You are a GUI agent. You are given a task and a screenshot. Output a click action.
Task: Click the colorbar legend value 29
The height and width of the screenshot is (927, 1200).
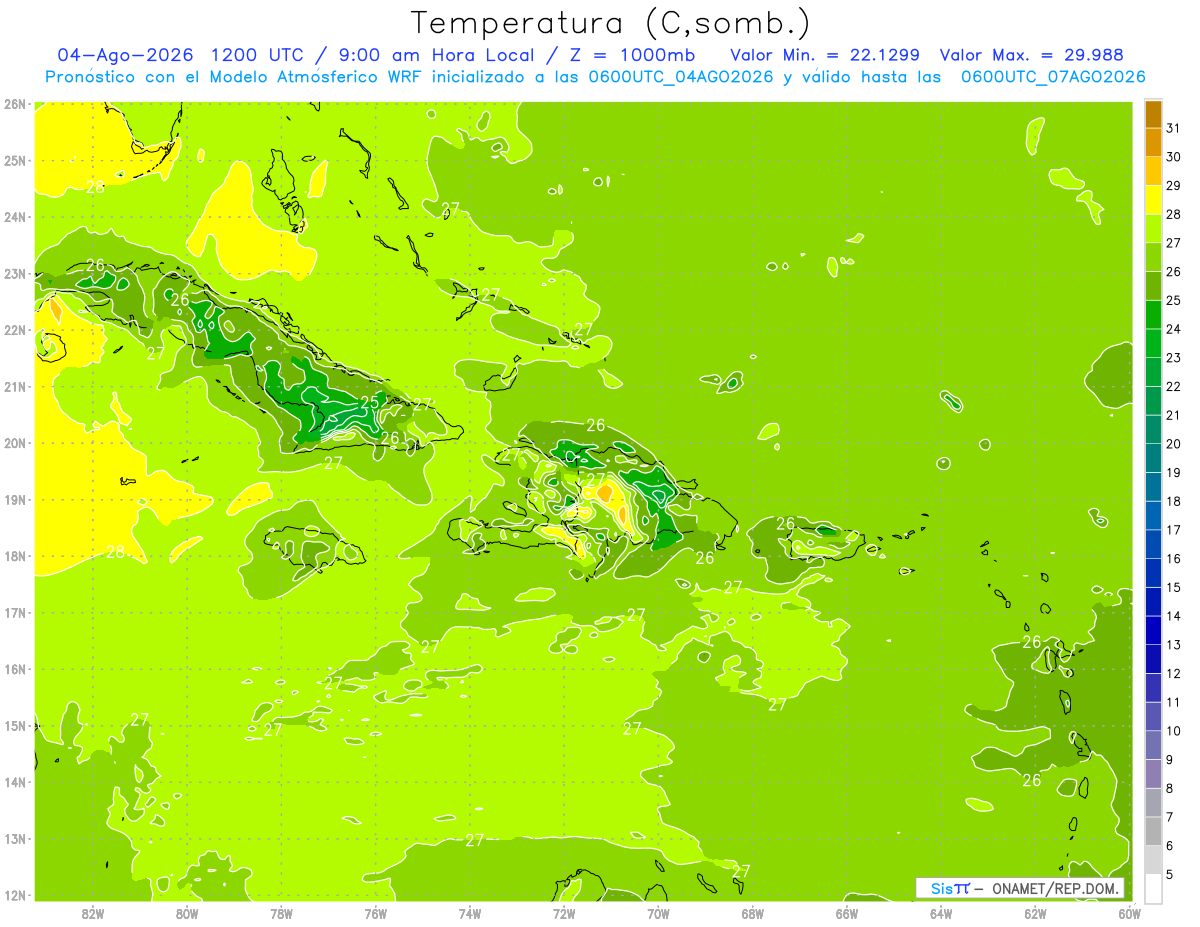pyautogui.click(x=1173, y=186)
